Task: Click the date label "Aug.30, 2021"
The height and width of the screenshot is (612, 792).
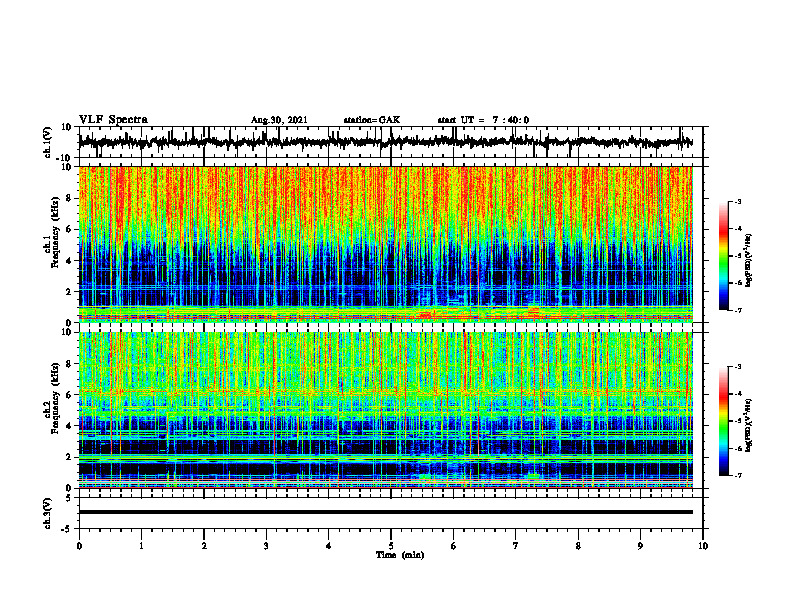Action: [279, 120]
